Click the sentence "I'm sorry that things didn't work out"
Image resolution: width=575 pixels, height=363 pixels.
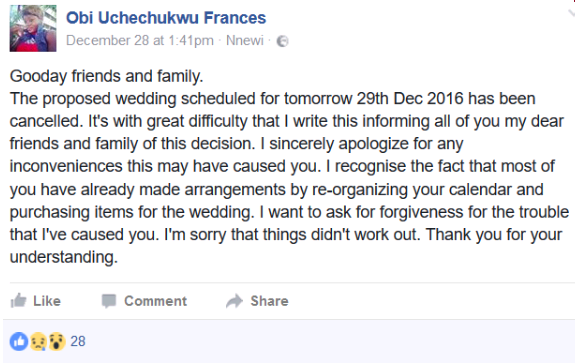tap(292, 235)
